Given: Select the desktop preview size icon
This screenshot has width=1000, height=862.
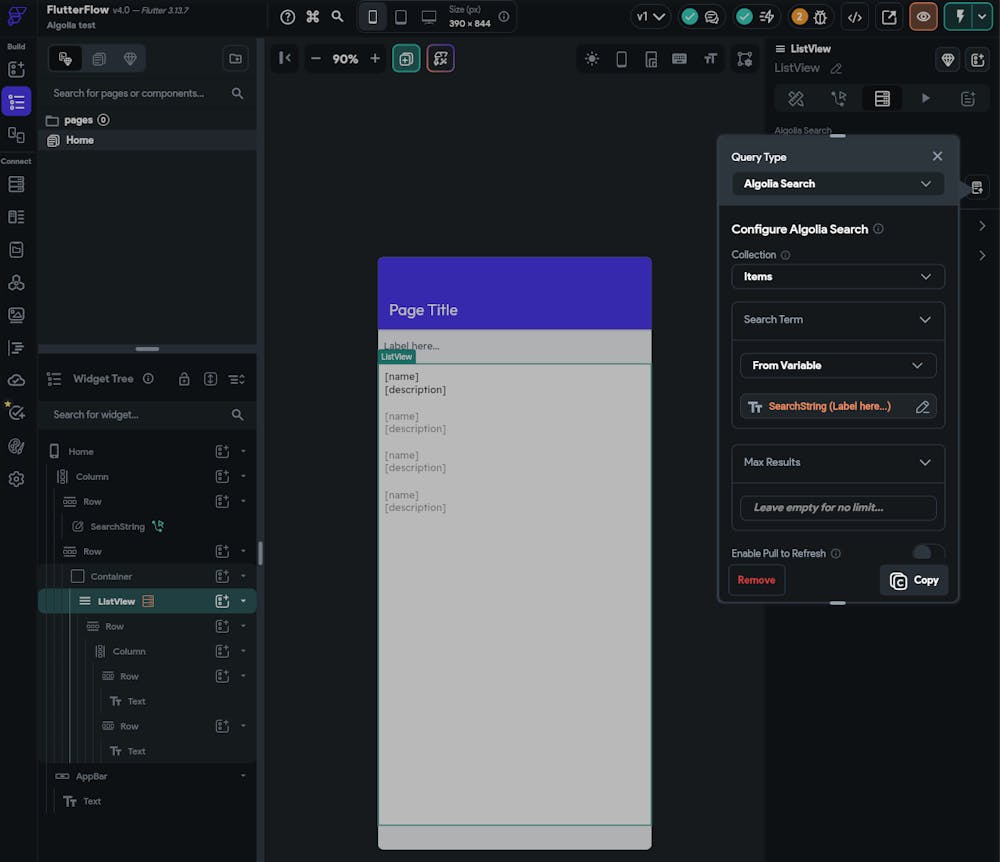Looking at the screenshot, I should 428,16.
